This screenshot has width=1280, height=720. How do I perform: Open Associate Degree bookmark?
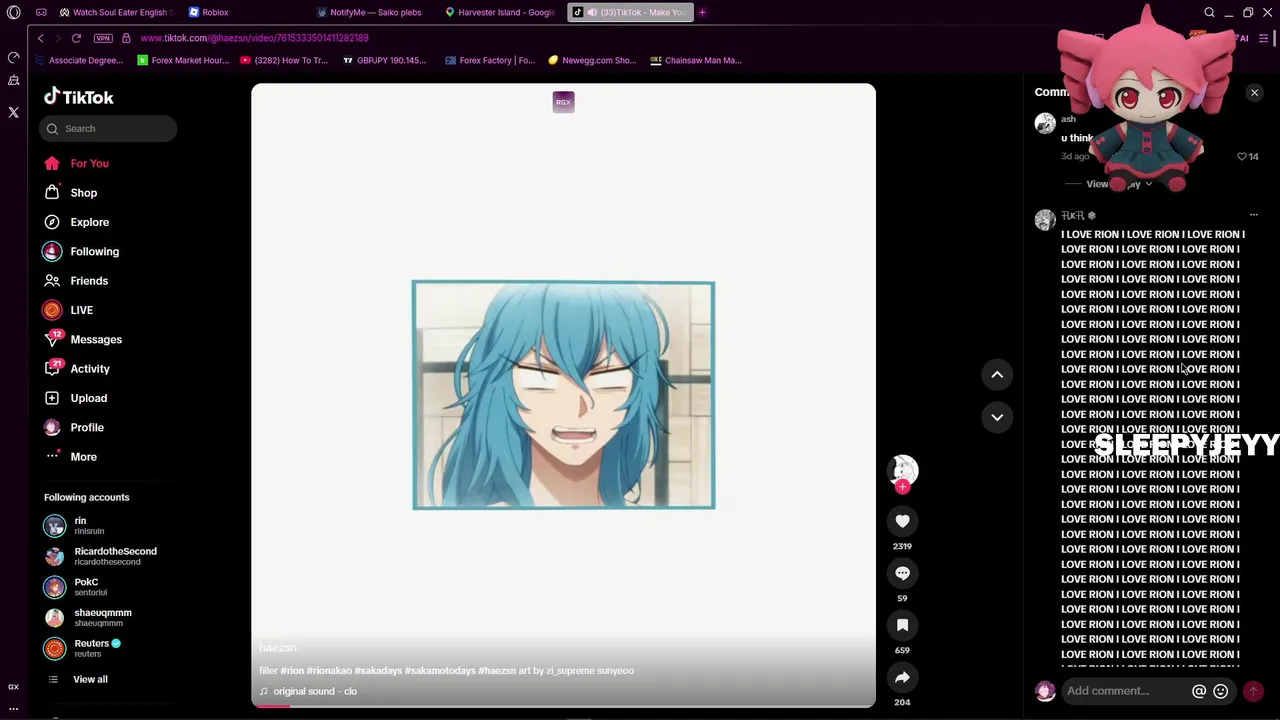(x=78, y=60)
